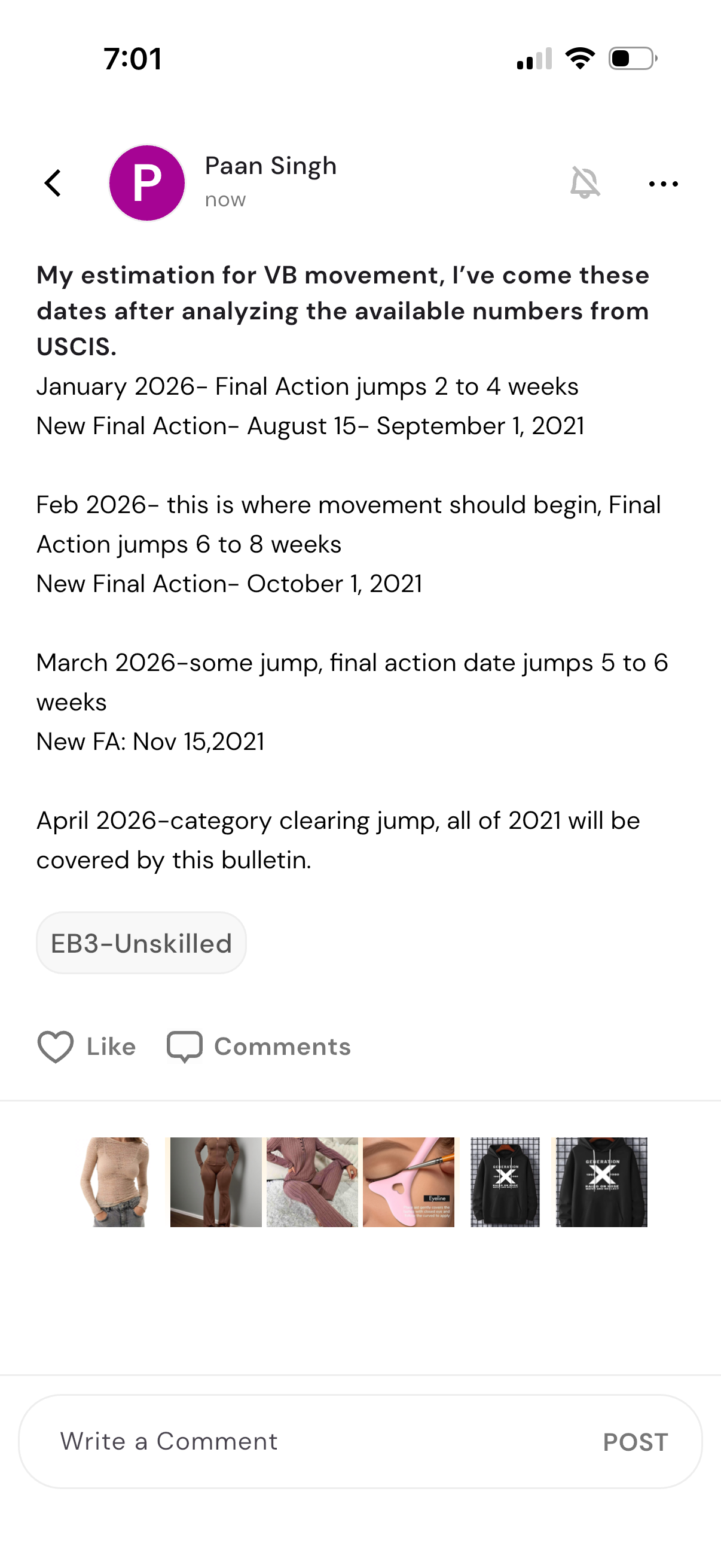Image resolution: width=721 pixels, height=1568 pixels.
Task: Tap the cellular signal bars icon
Action: [534, 59]
